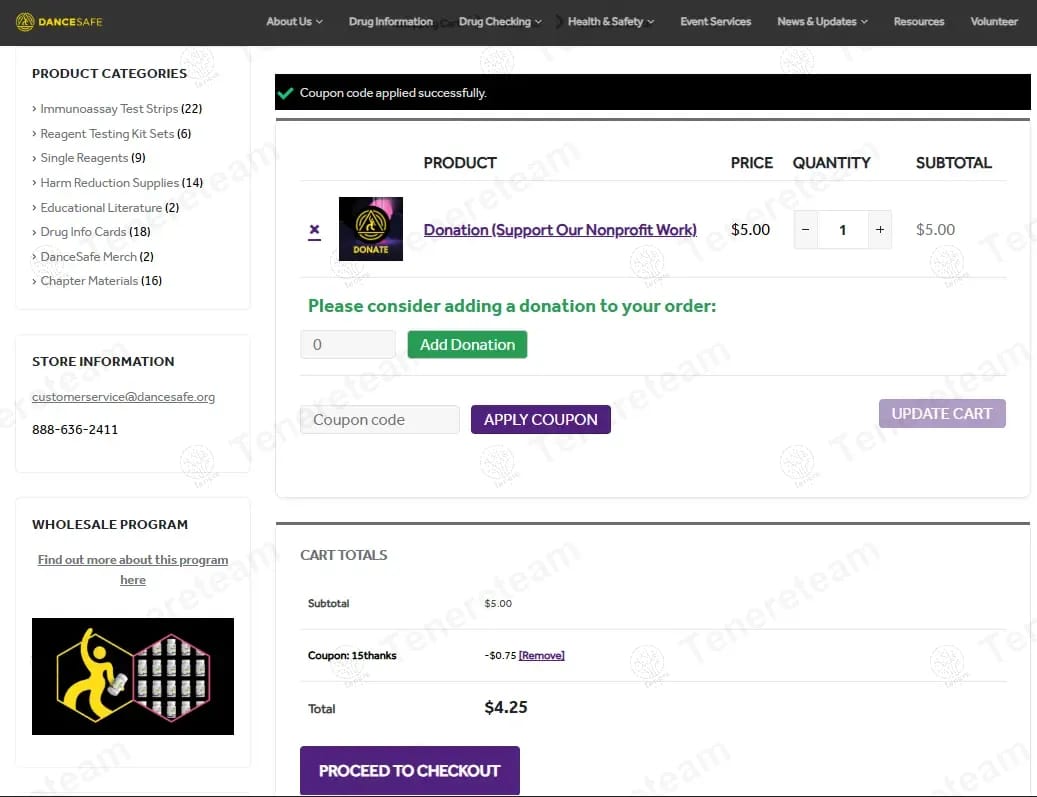The height and width of the screenshot is (797, 1037).
Task: Click the phone number 888-636-2411
Action: [75, 429]
